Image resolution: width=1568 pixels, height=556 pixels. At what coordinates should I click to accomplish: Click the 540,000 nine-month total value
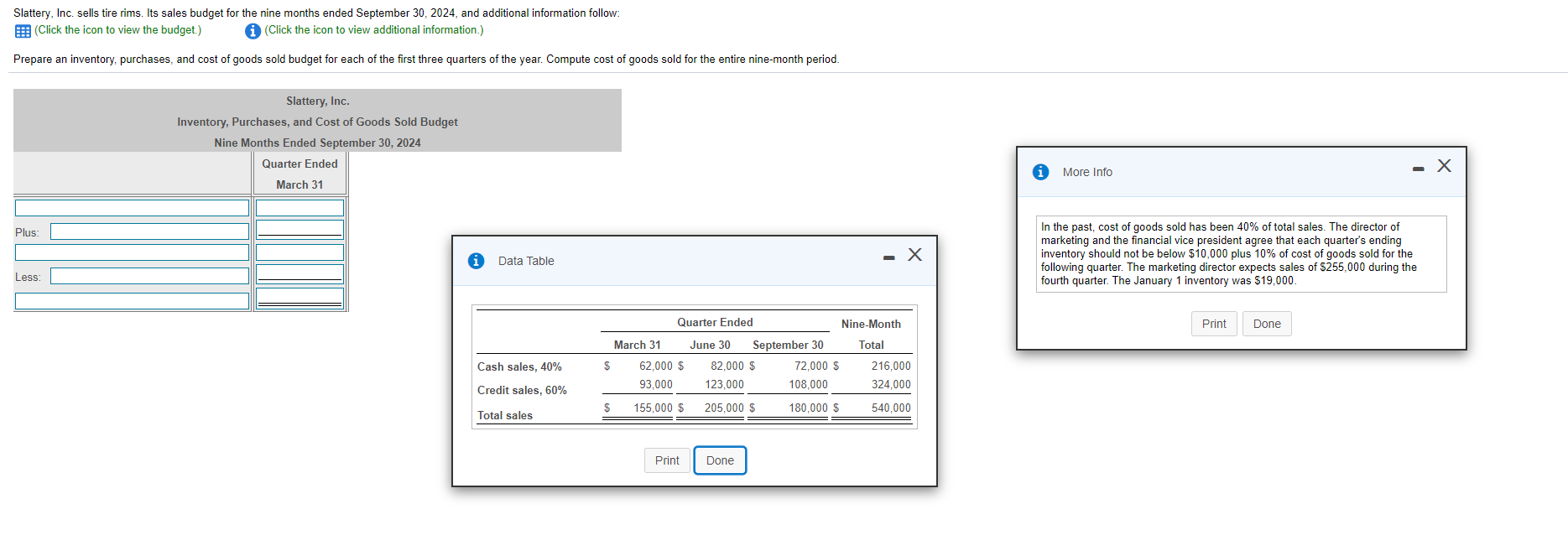click(x=891, y=408)
